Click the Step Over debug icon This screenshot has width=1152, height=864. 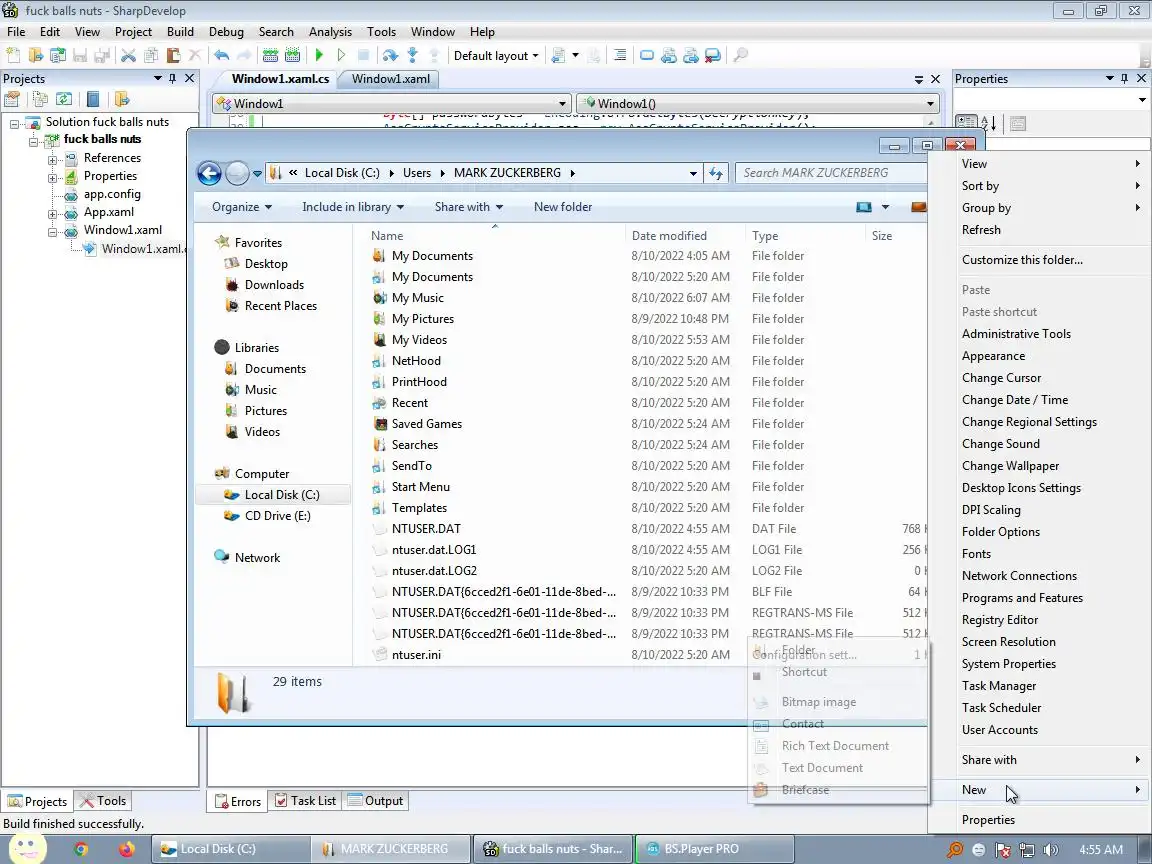(390, 55)
